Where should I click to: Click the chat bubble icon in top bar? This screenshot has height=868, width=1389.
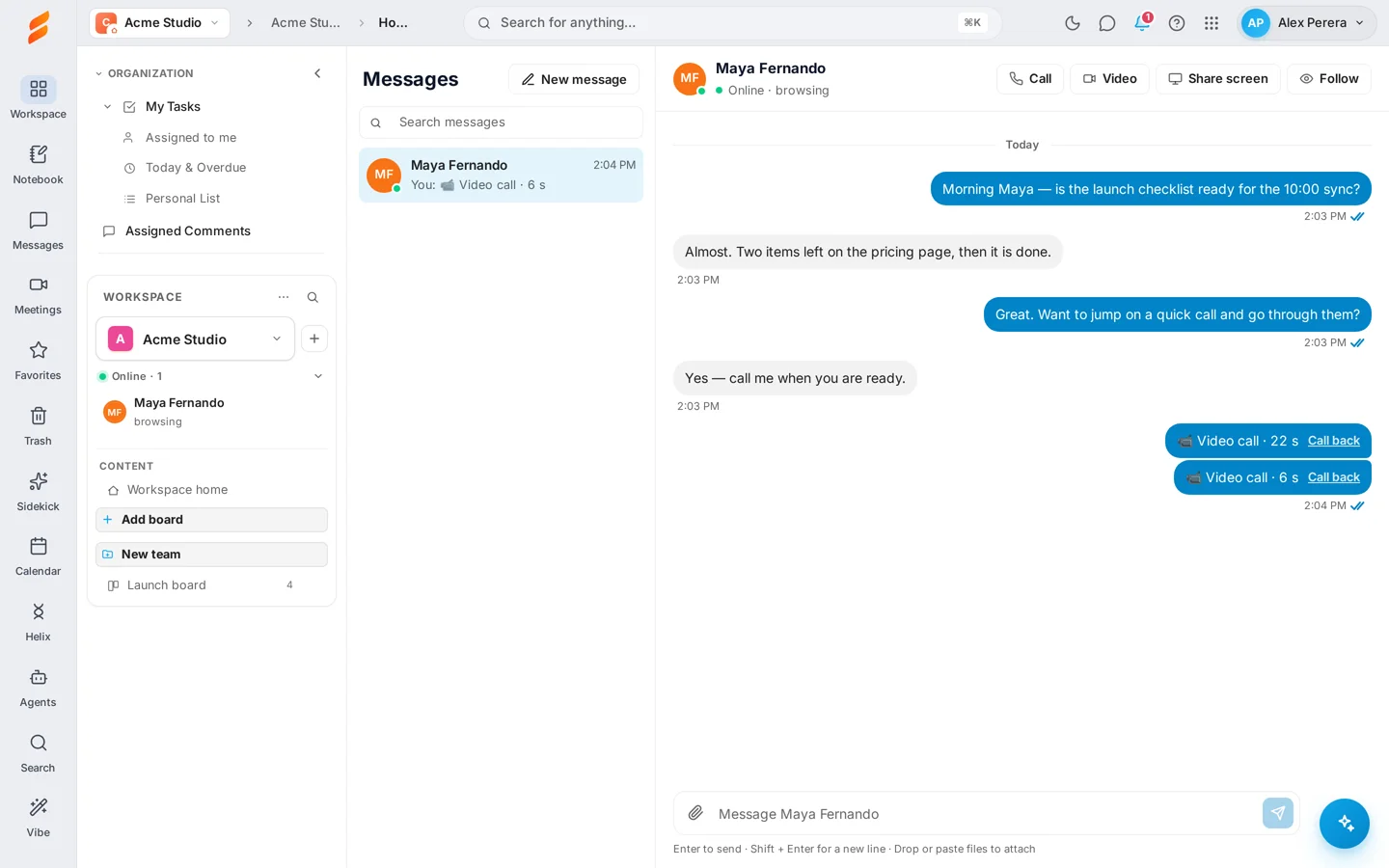[x=1107, y=23]
